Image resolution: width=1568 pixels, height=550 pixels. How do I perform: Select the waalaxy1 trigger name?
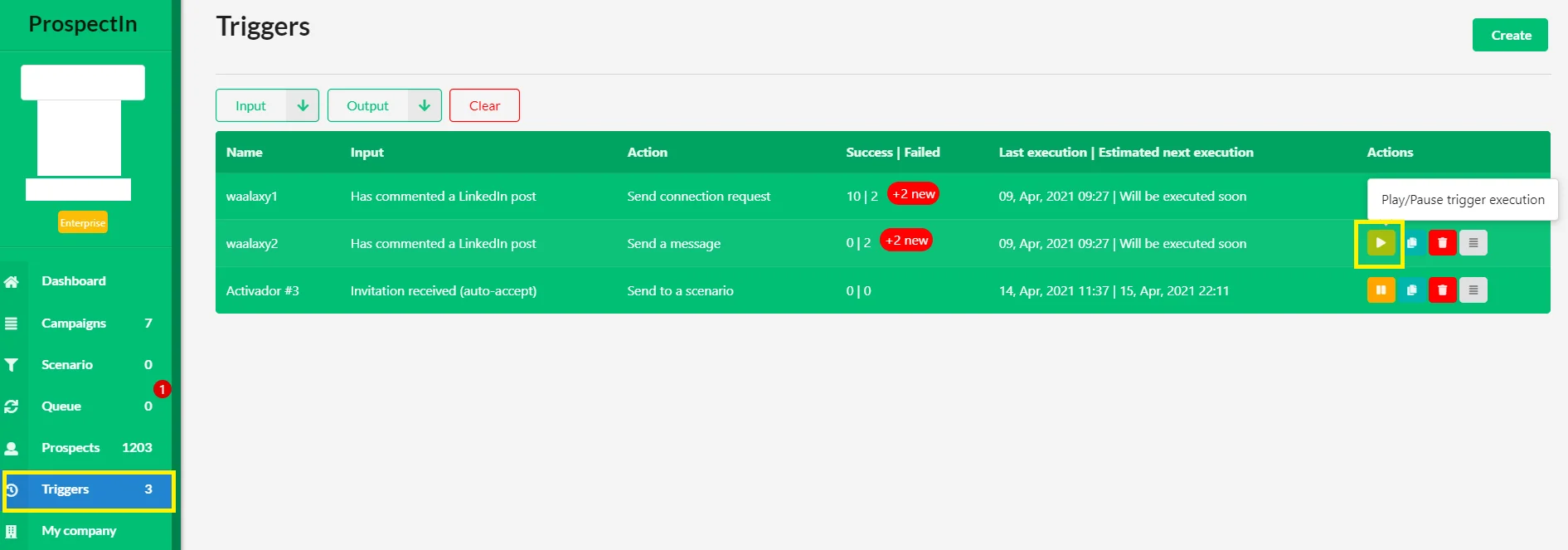tap(252, 197)
